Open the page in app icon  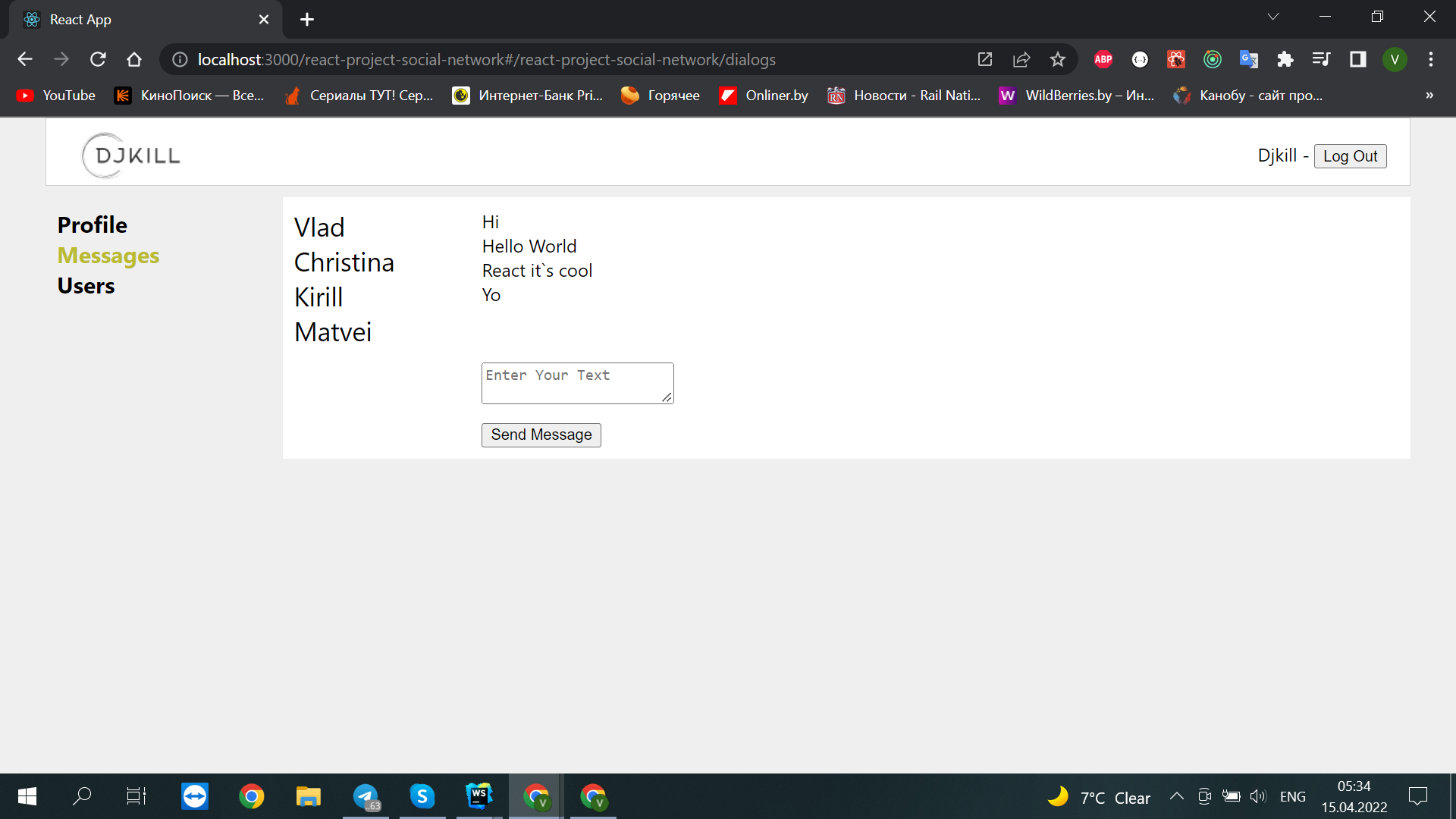985,59
